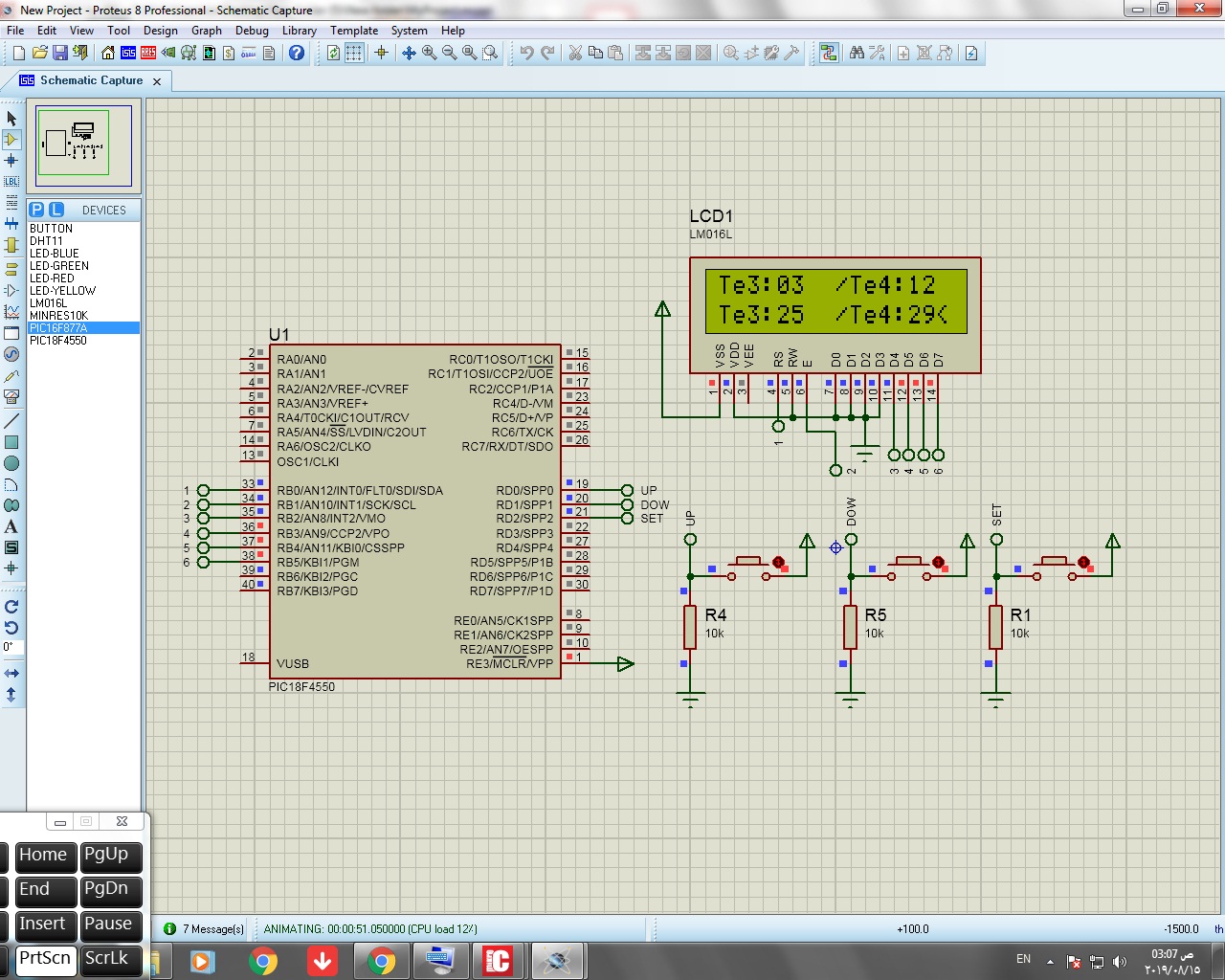The height and width of the screenshot is (980, 1225).
Task: Click the Redraw Display icon
Action: click(x=333, y=54)
